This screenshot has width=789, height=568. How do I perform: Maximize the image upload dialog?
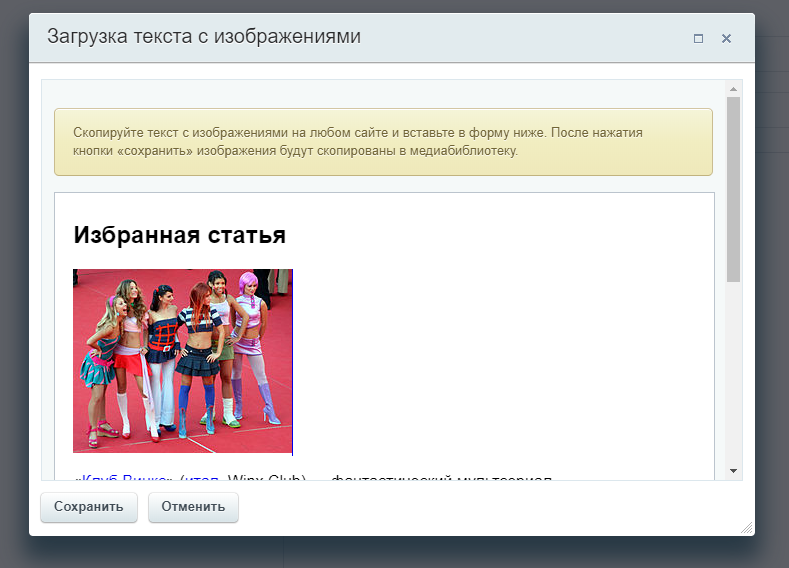(698, 38)
